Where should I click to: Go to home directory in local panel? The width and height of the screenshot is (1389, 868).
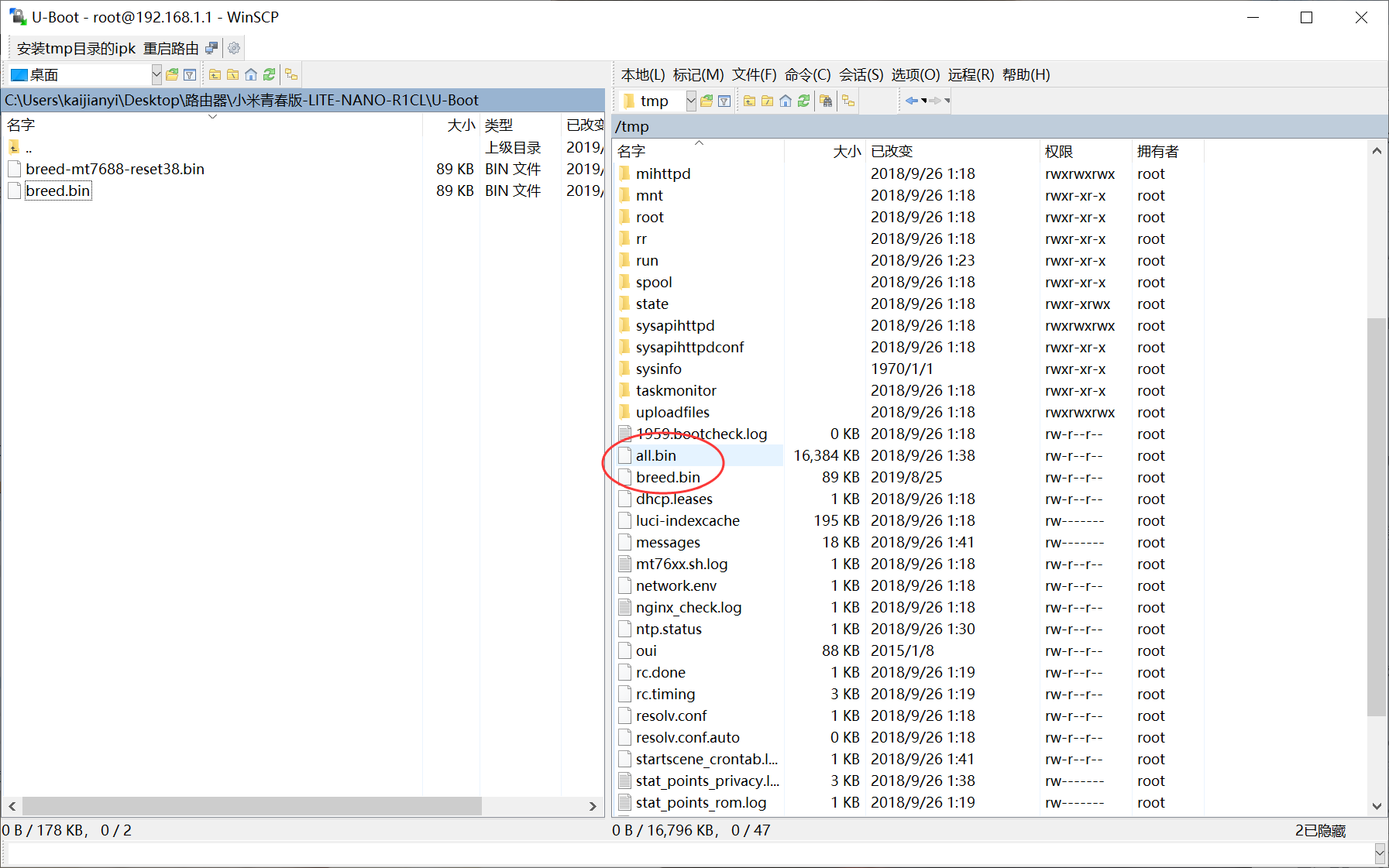tap(250, 74)
